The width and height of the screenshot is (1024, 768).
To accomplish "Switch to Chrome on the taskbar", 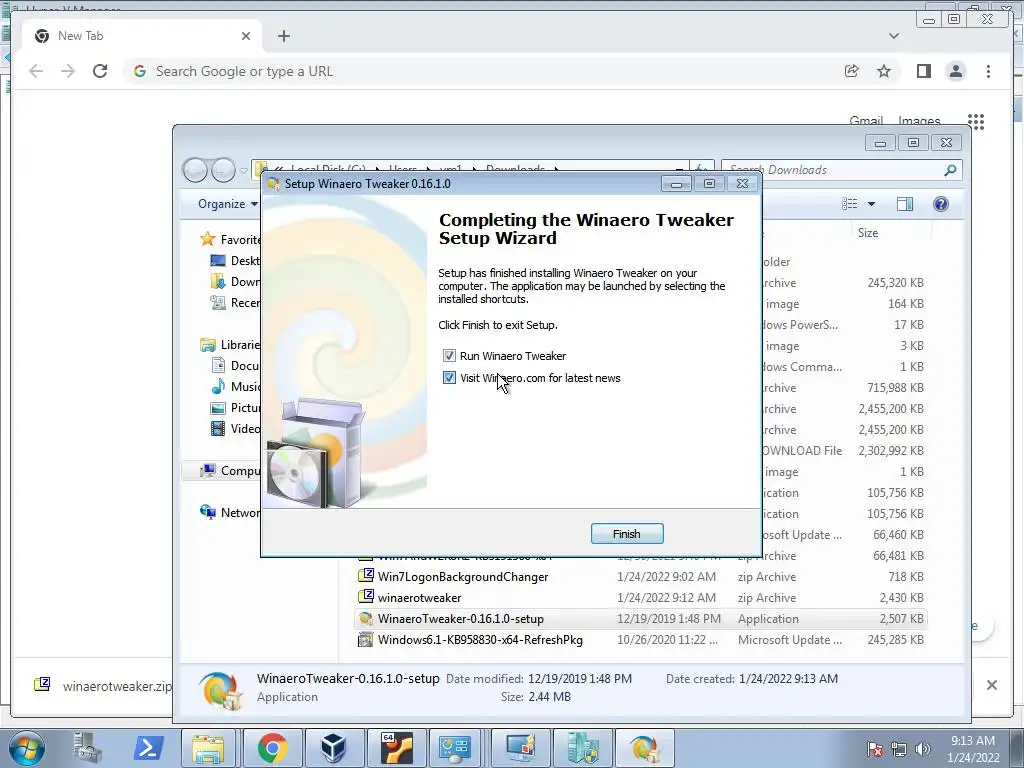I will pyautogui.click(x=272, y=748).
